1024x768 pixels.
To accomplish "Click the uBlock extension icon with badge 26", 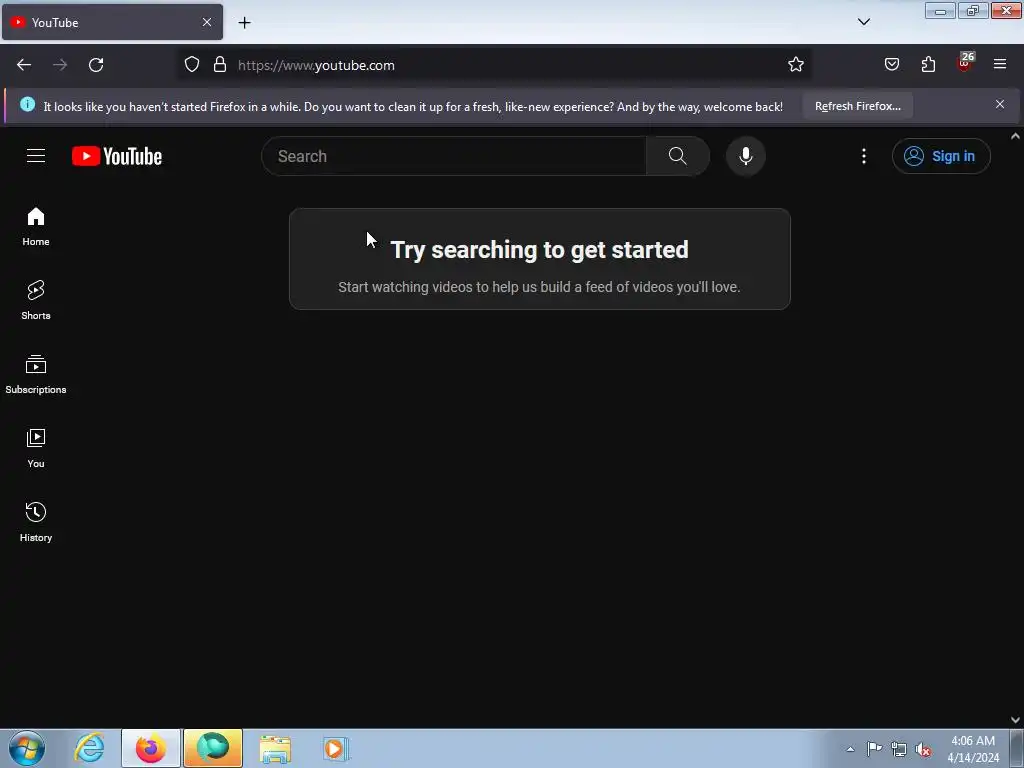I will [965, 63].
